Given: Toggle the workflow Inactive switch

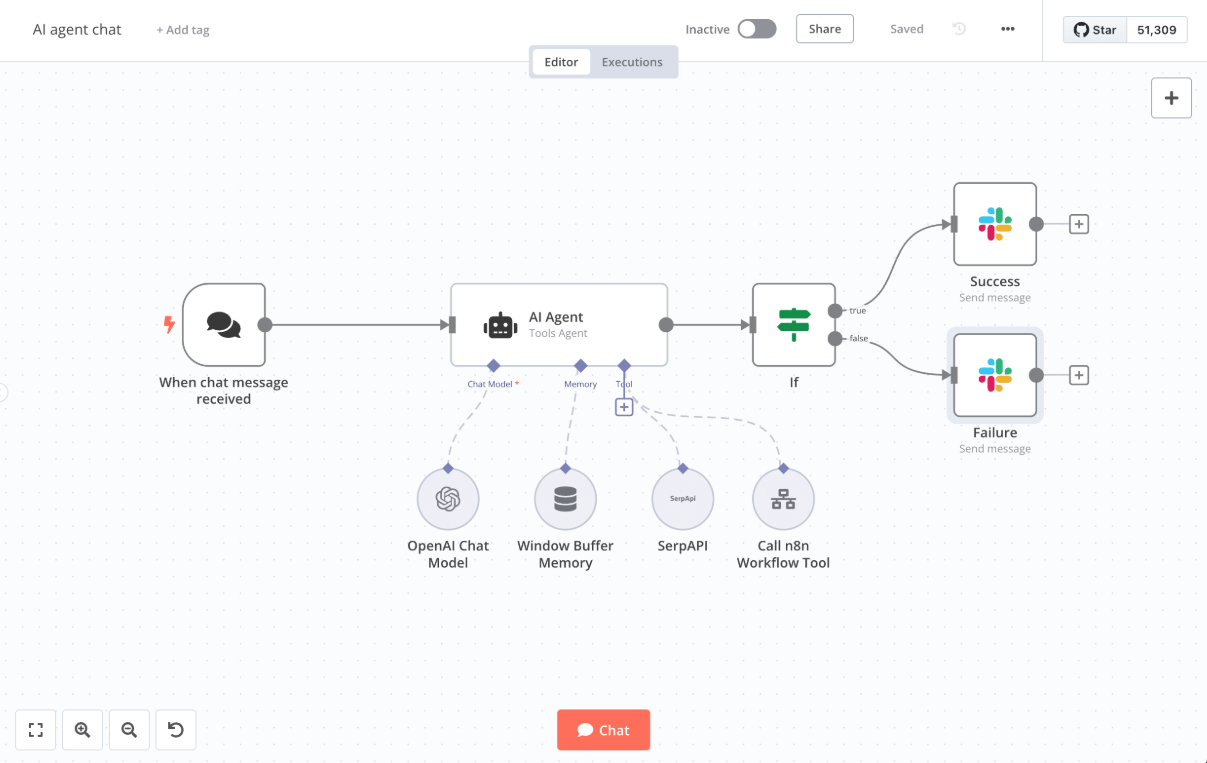Looking at the screenshot, I should click(x=757, y=29).
